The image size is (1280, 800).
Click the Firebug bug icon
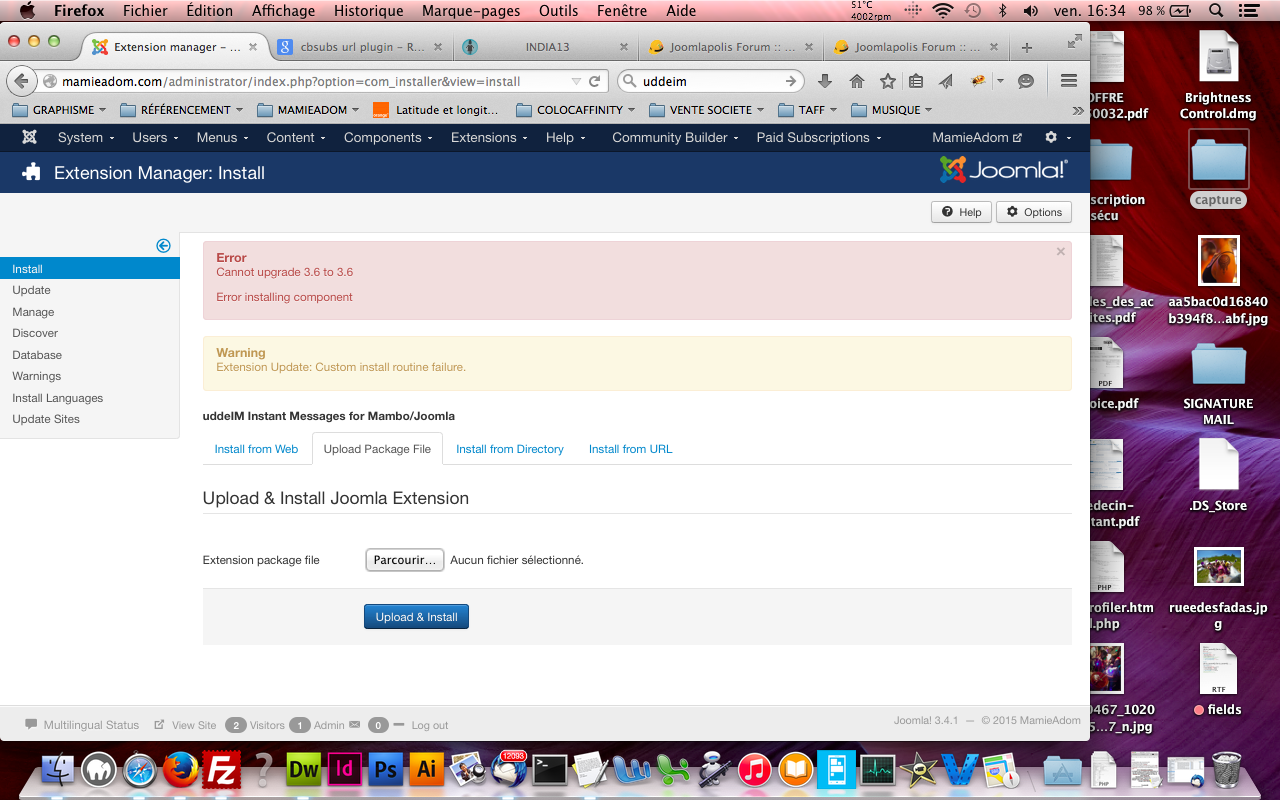[x=978, y=81]
